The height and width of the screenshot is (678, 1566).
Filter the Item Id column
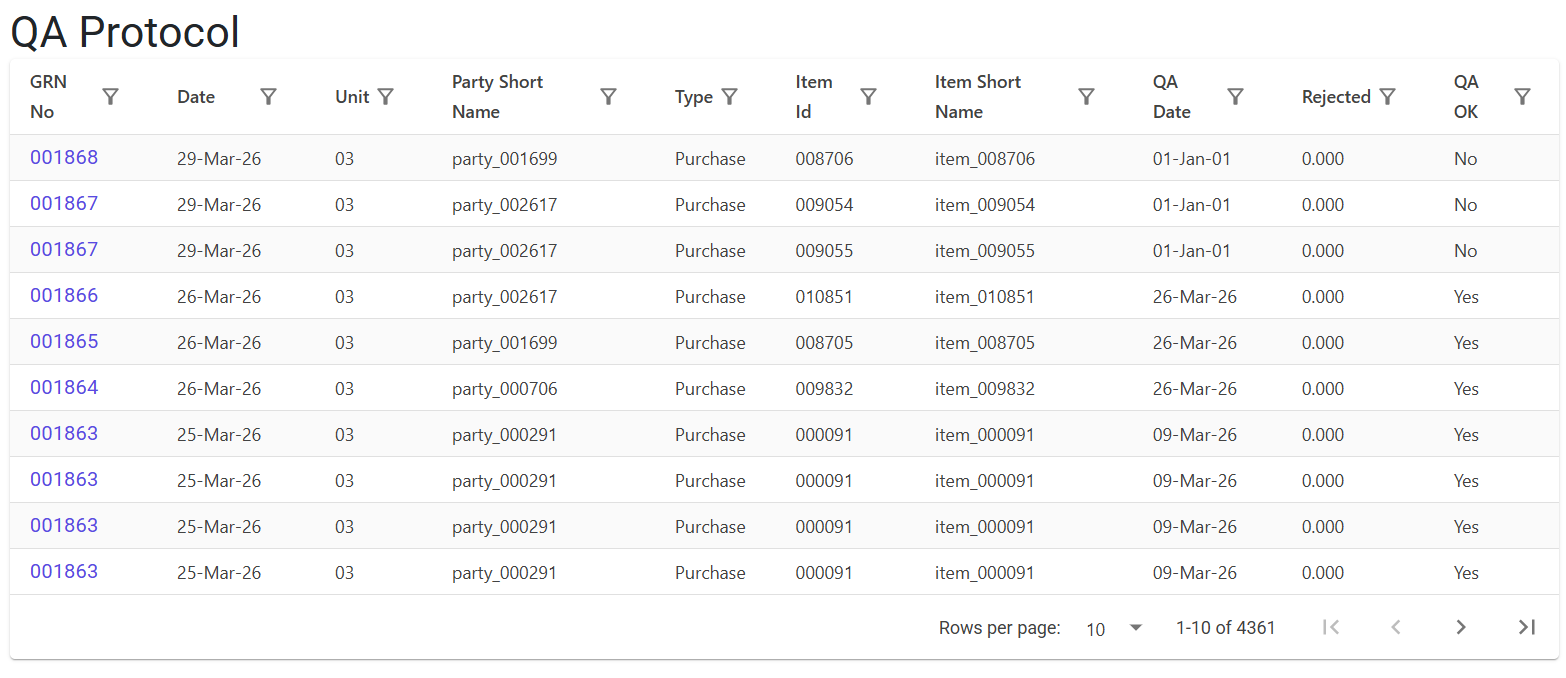pos(869,97)
